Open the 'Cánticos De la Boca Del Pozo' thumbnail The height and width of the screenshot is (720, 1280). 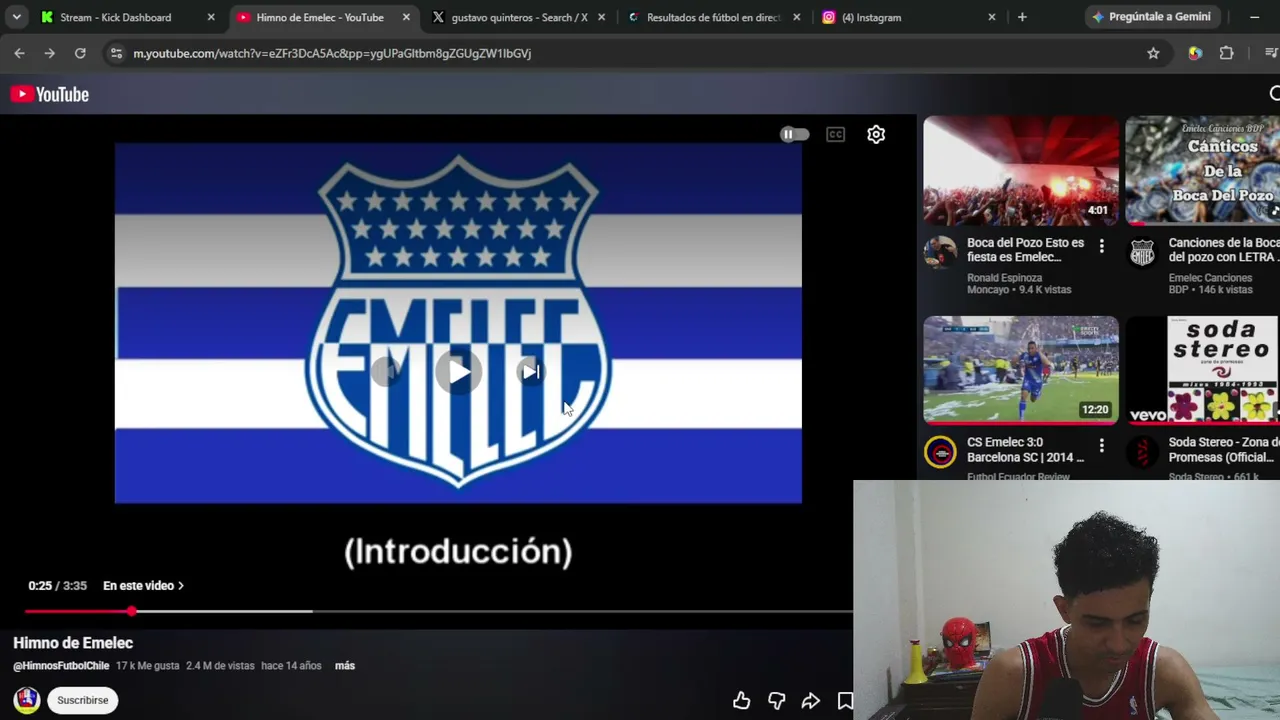pos(1202,170)
